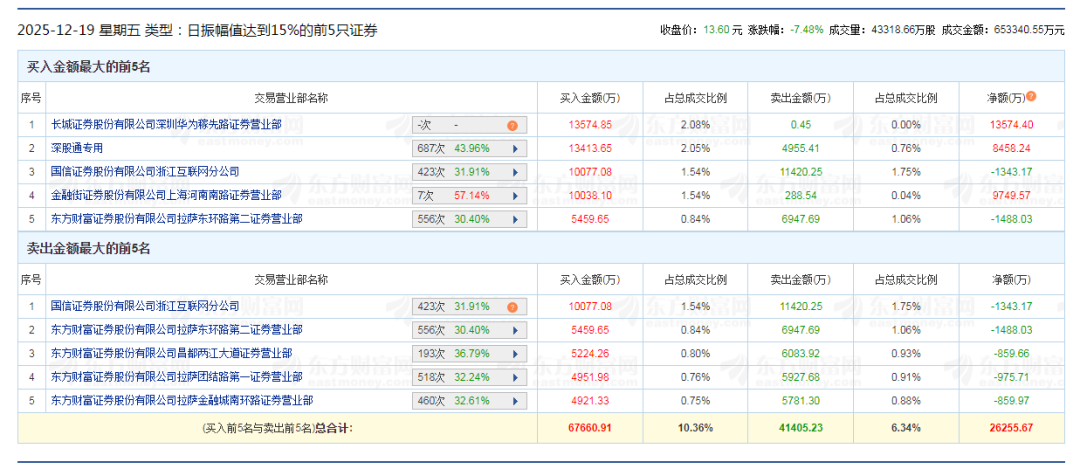The width and height of the screenshot is (1080, 469).
Task: Open 拉萨东环路第二证券营业部 link in buy table
Action: pos(176,218)
